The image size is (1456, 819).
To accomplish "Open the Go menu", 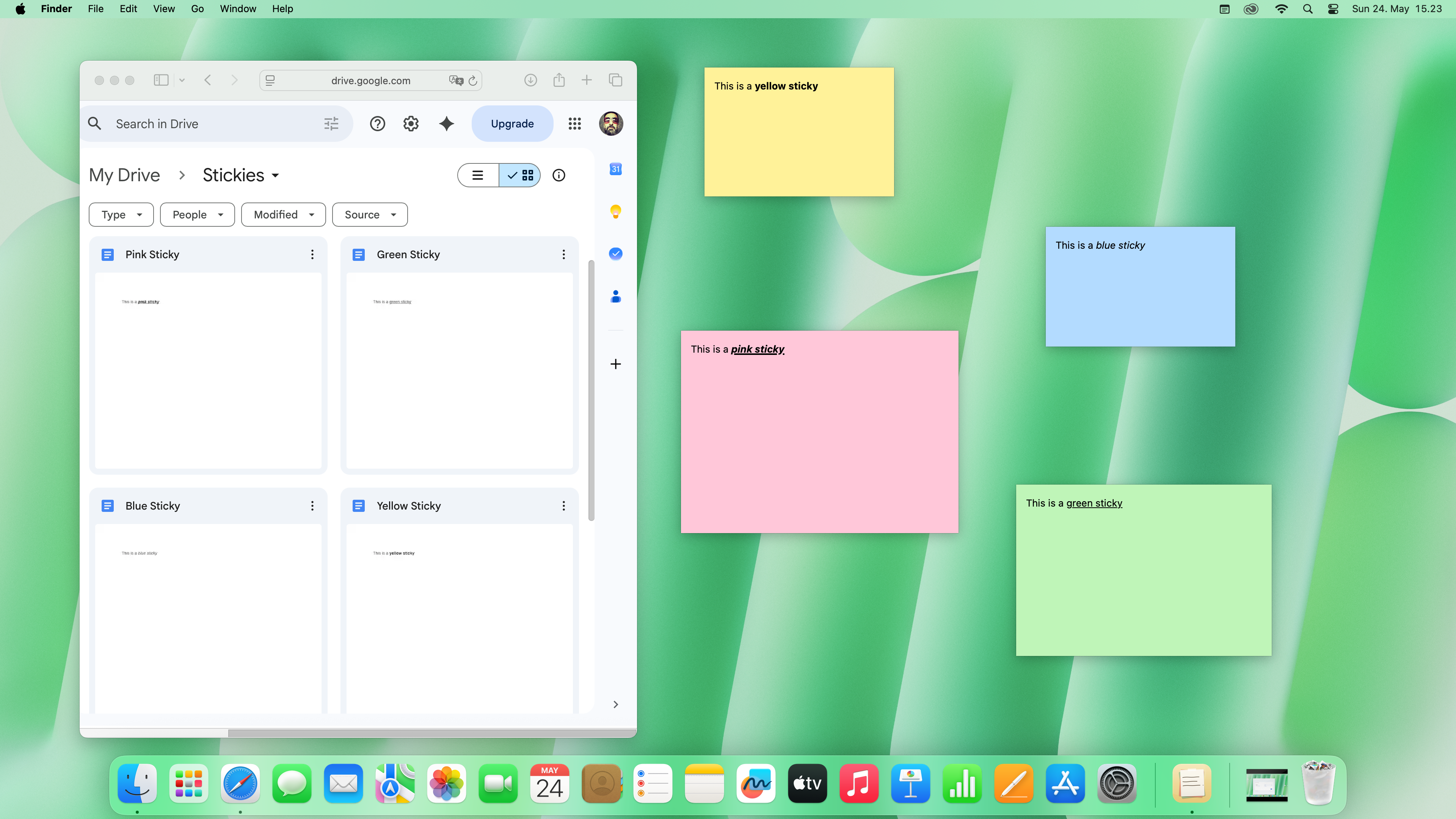I will pyautogui.click(x=197, y=8).
